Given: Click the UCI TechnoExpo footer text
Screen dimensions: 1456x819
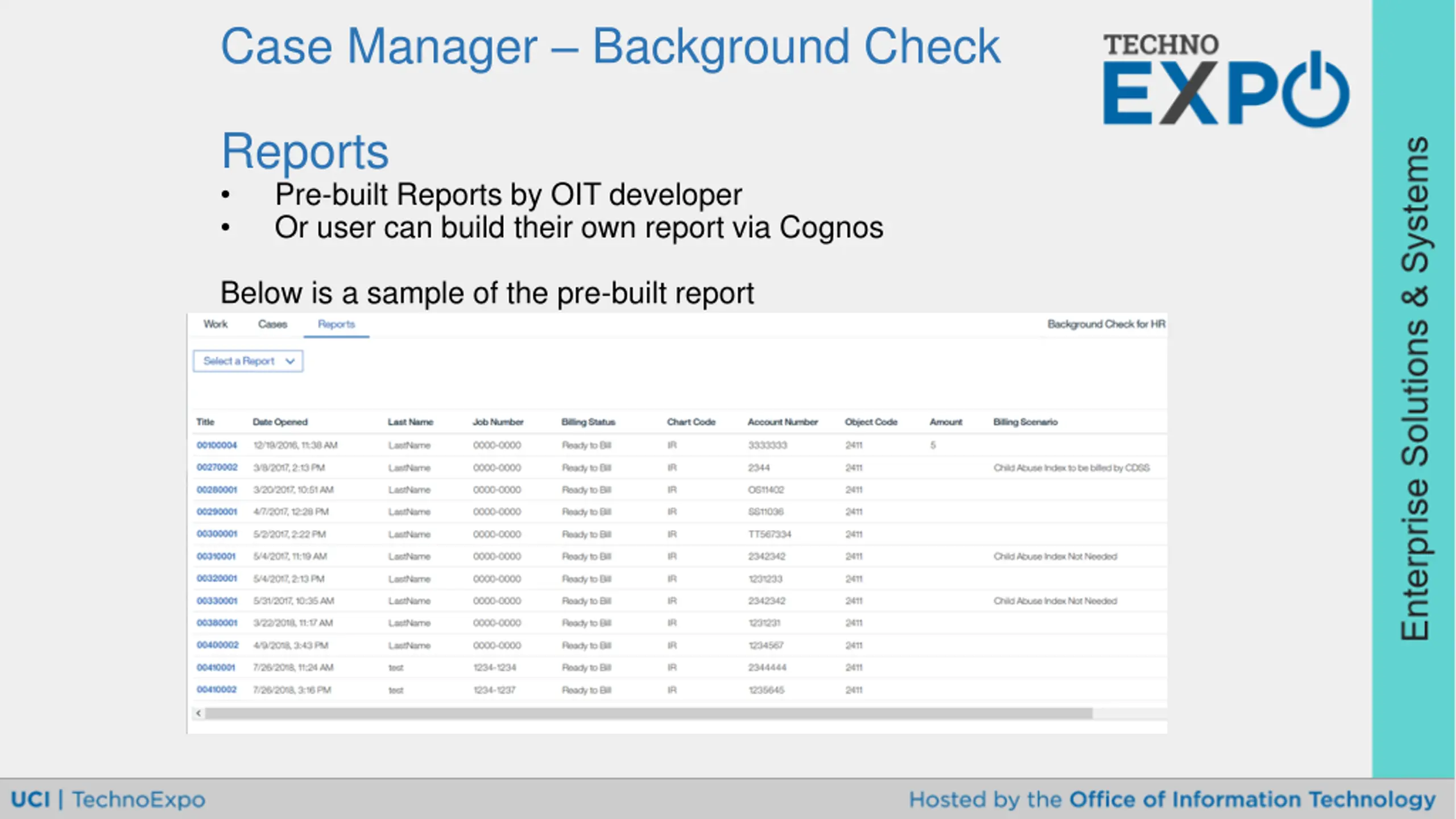Looking at the screenshot, I should point(108,800).
